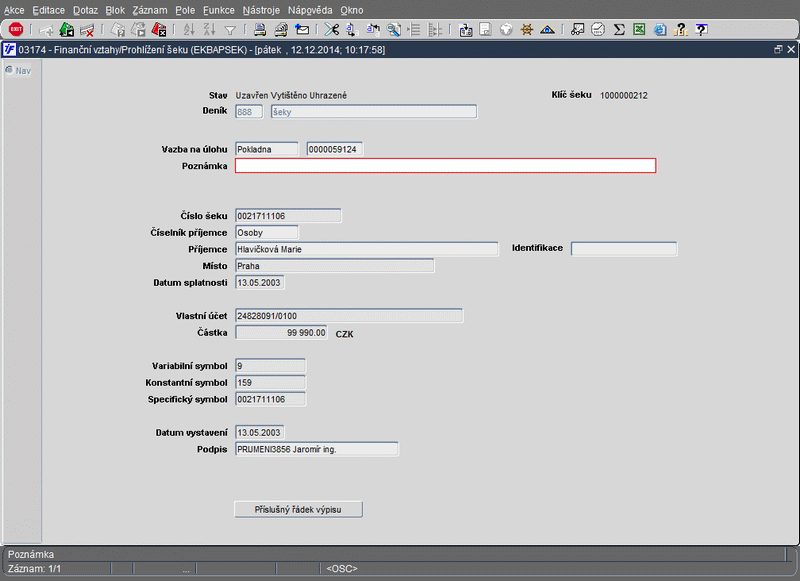This screenshot has height=581, width=800.
Task: Click the empty Identifikace field
Action: tap(624, 249)
